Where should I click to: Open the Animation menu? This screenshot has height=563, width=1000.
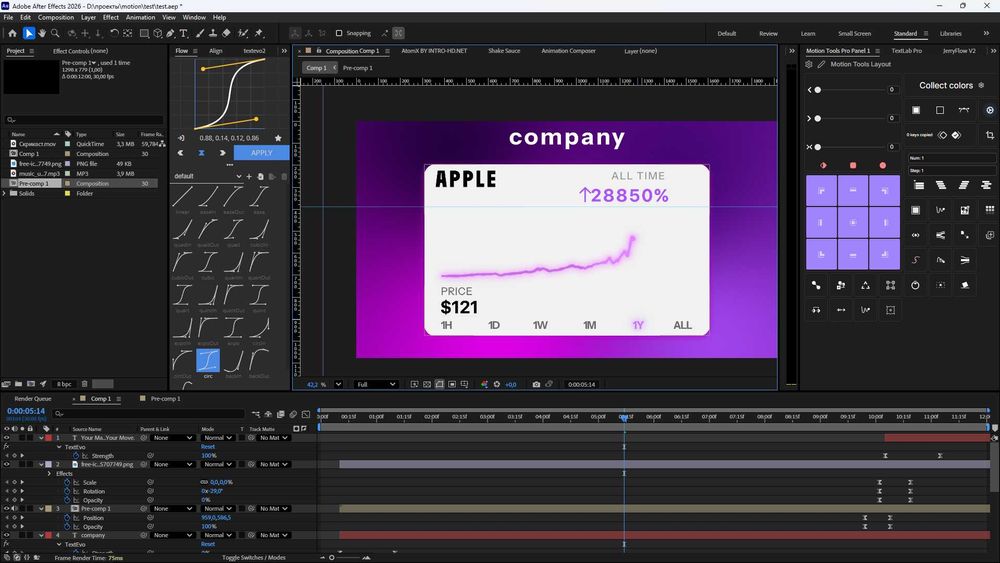(x=140, y=17)
